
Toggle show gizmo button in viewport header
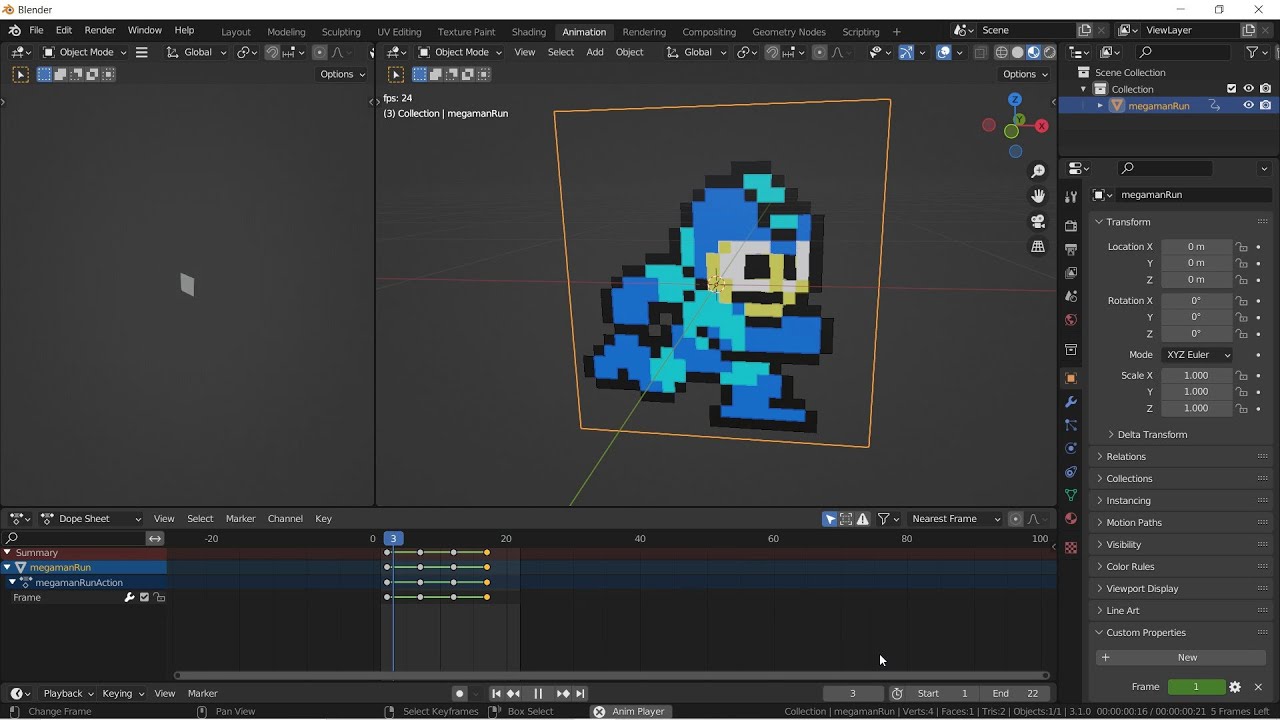[x=906, y=52]
